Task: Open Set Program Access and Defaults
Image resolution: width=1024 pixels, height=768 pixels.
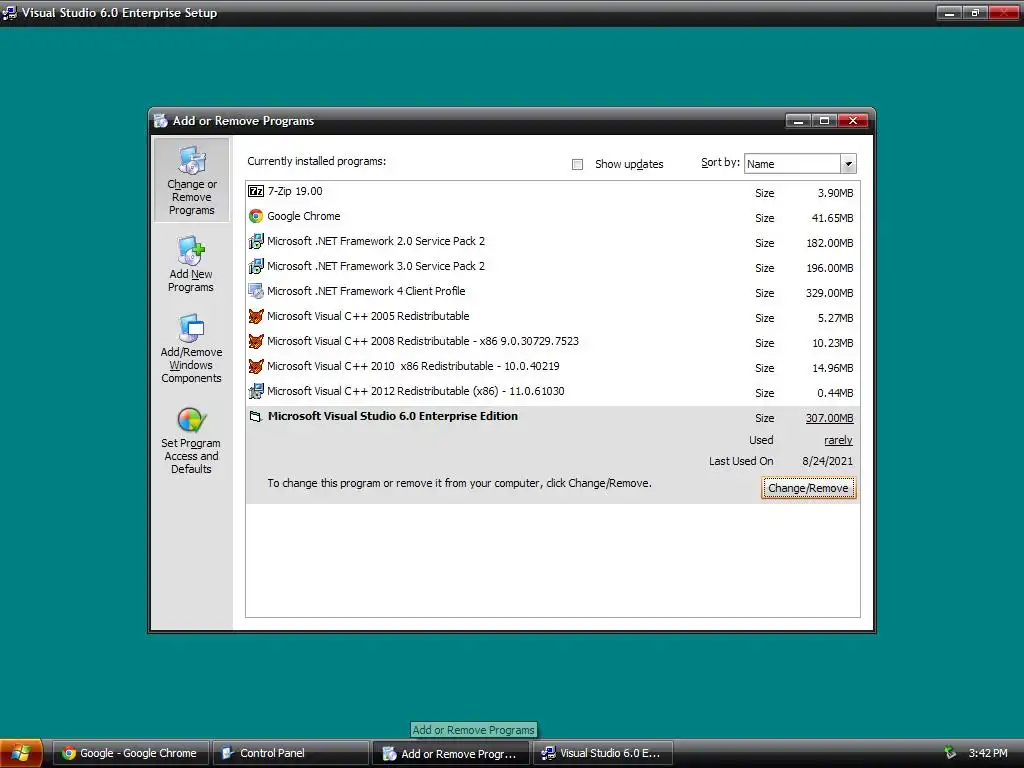Action: [x=191, y=440]
